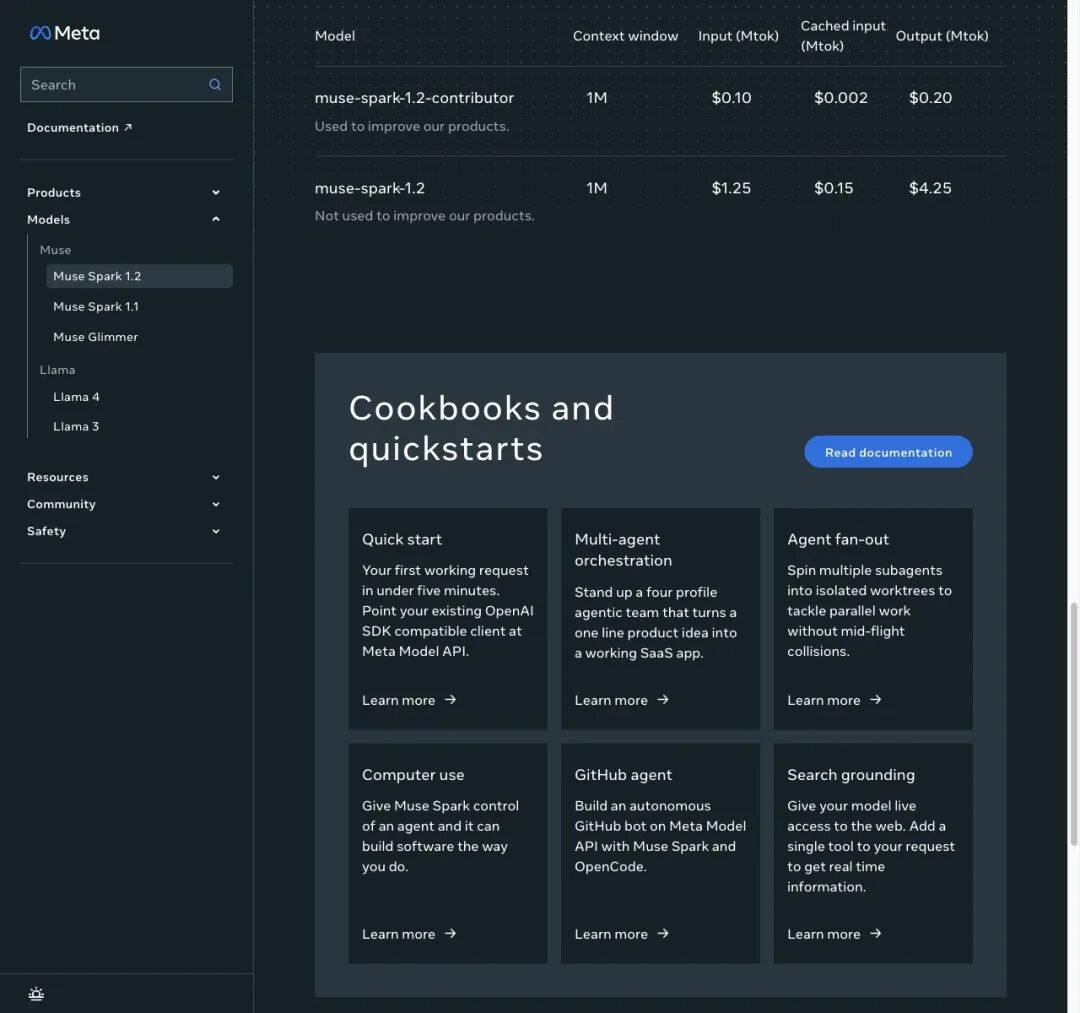Click the Multi-agent orchestration card title
Screen dimensions: 1080x1013
pyautogui.click(x=623, y=550)
